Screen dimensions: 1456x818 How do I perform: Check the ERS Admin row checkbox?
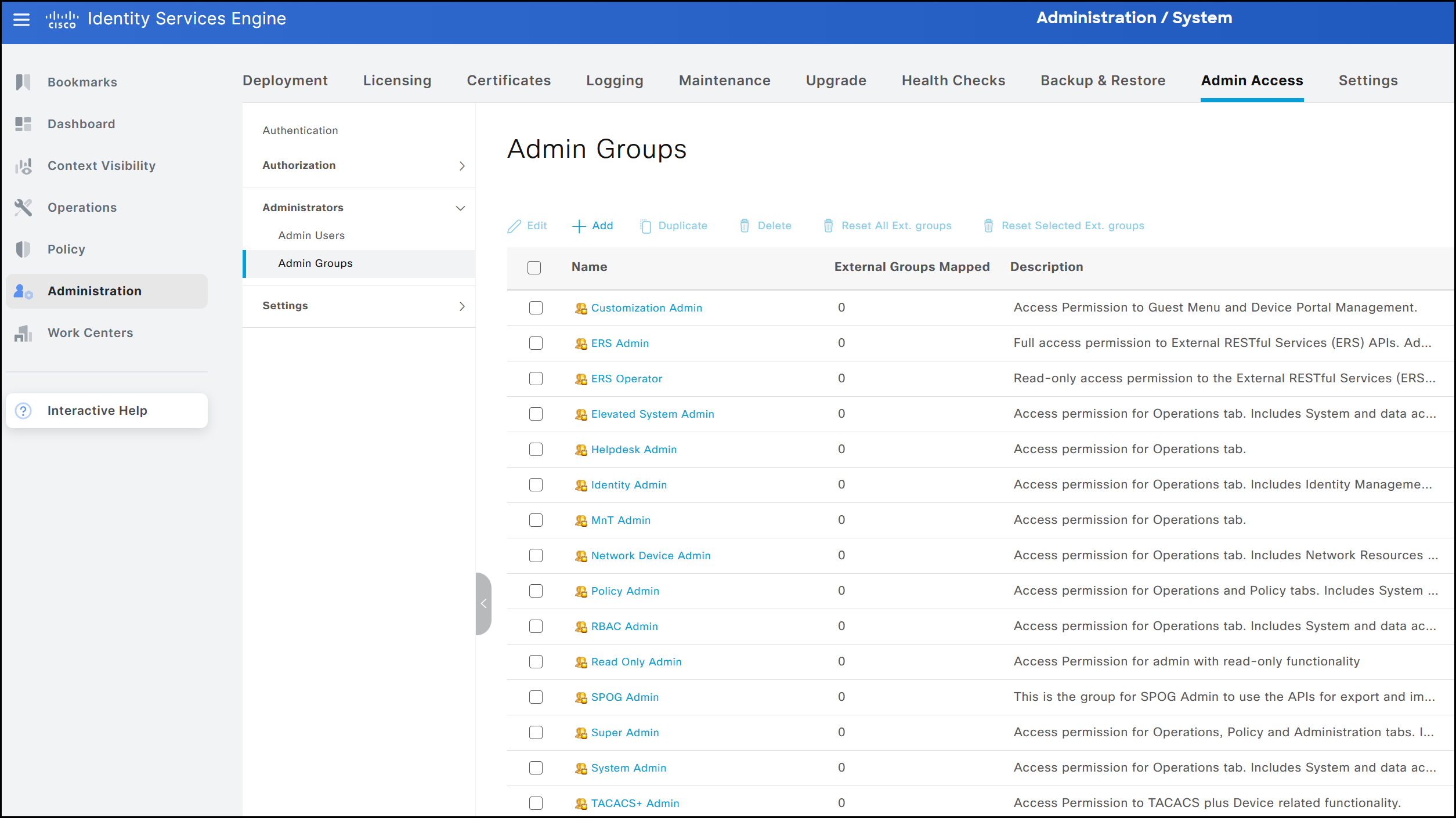coord(536,343)
